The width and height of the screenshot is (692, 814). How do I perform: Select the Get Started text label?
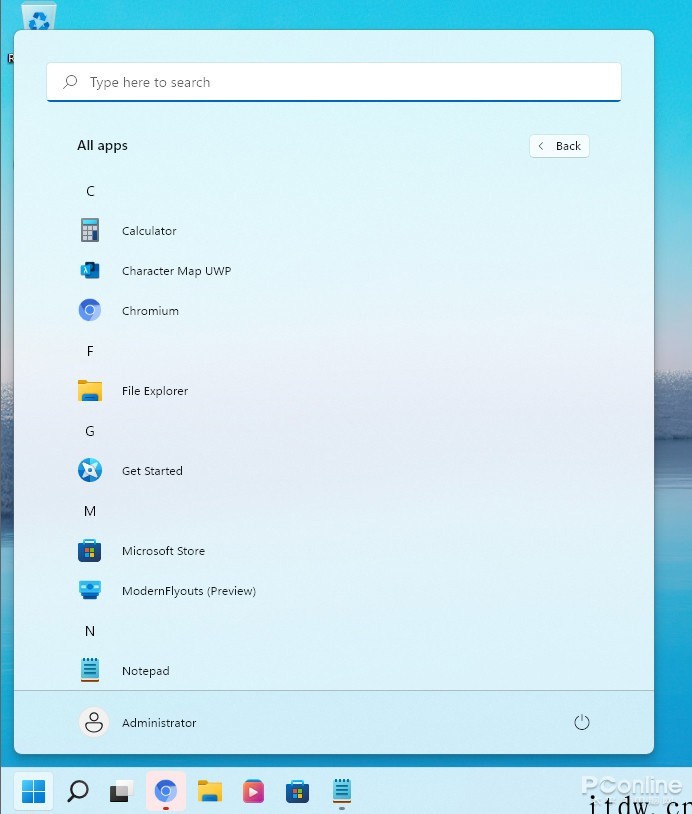click(152, 471)
